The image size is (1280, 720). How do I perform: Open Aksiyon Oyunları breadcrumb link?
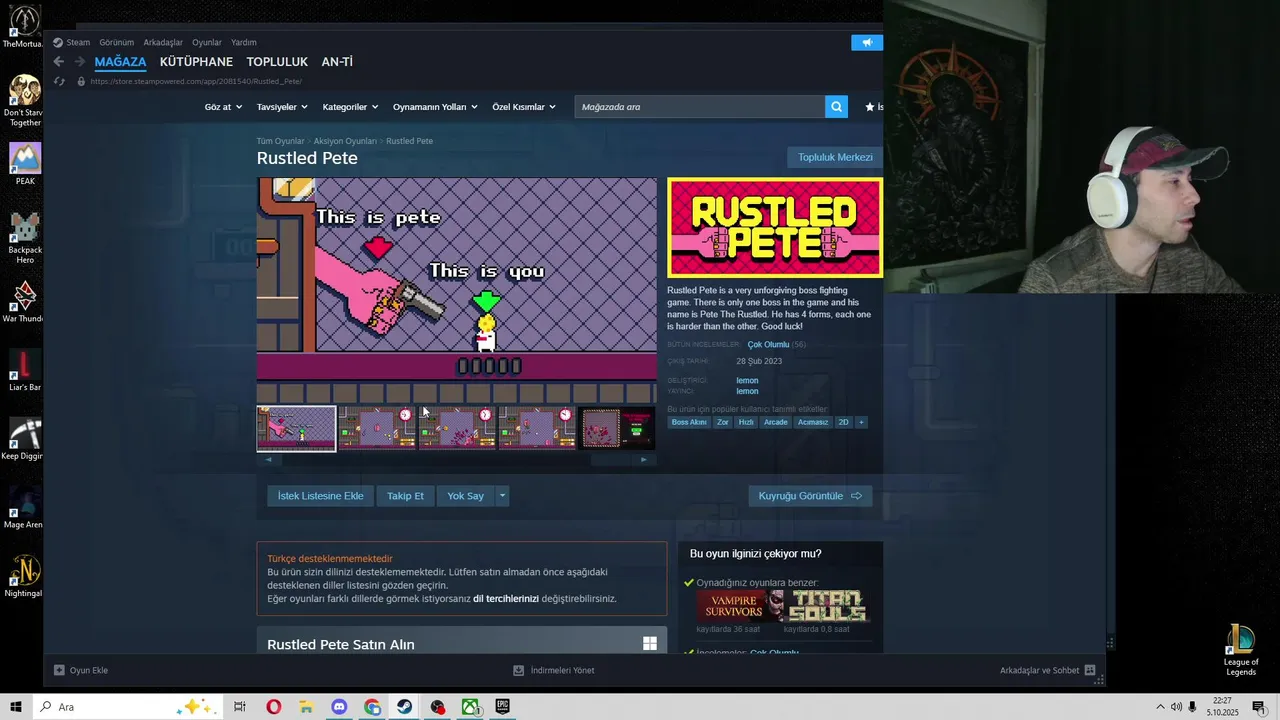345,141
